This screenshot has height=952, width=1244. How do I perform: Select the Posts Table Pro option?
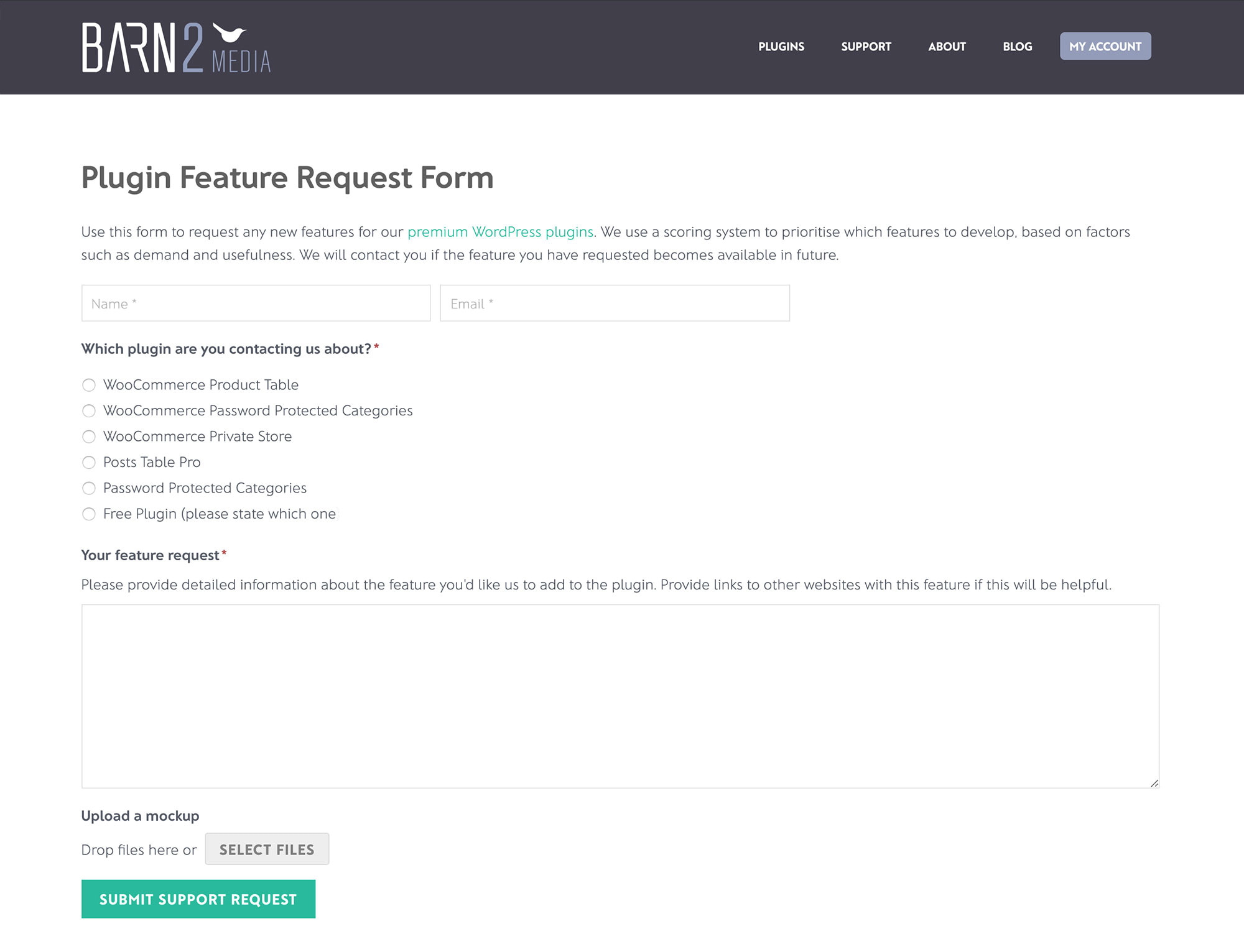tap(88, 463)
